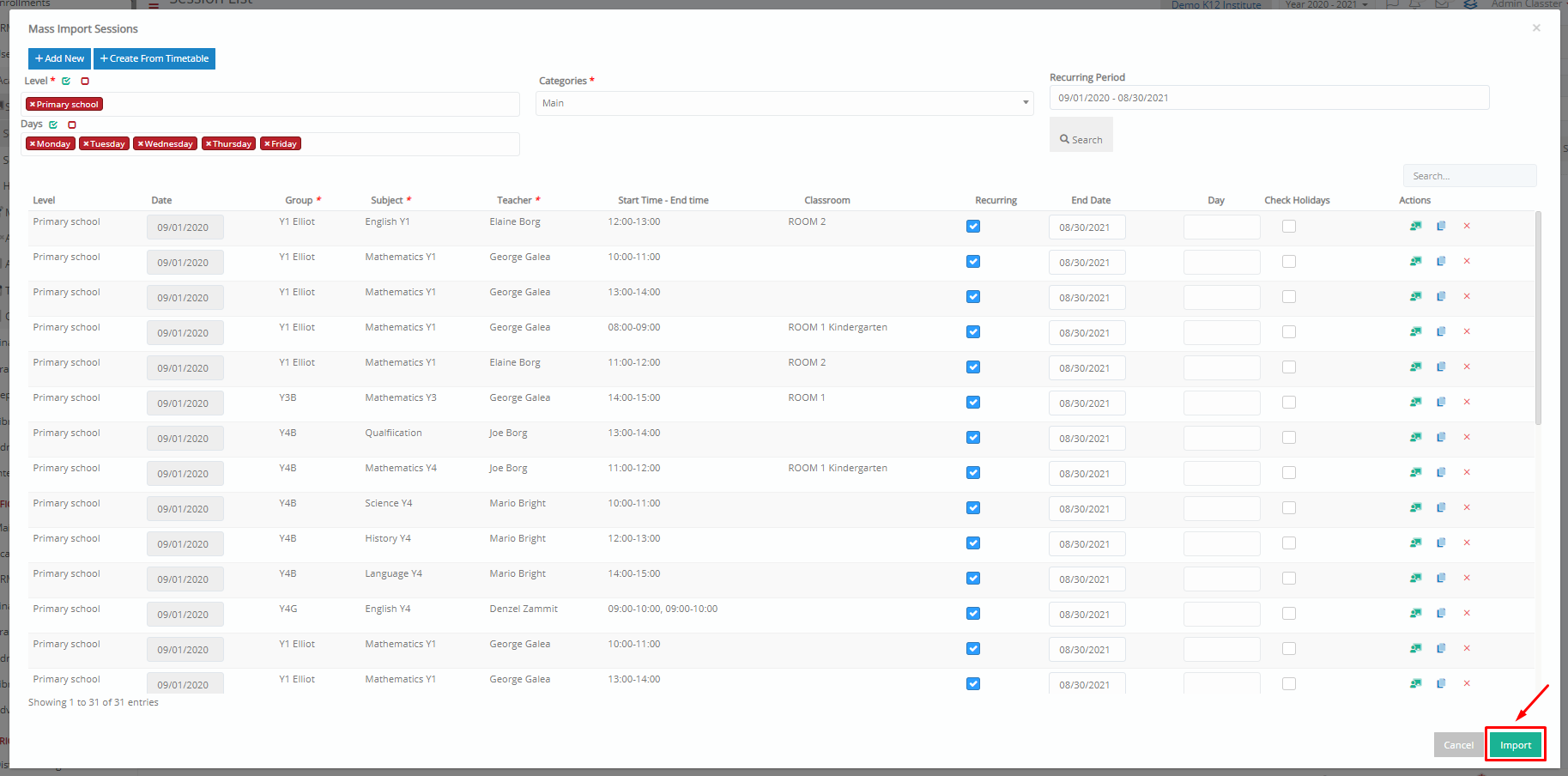Click the teacher icon for the English Y1 row
This screenshot has height=776, width=1568.
1415,226
